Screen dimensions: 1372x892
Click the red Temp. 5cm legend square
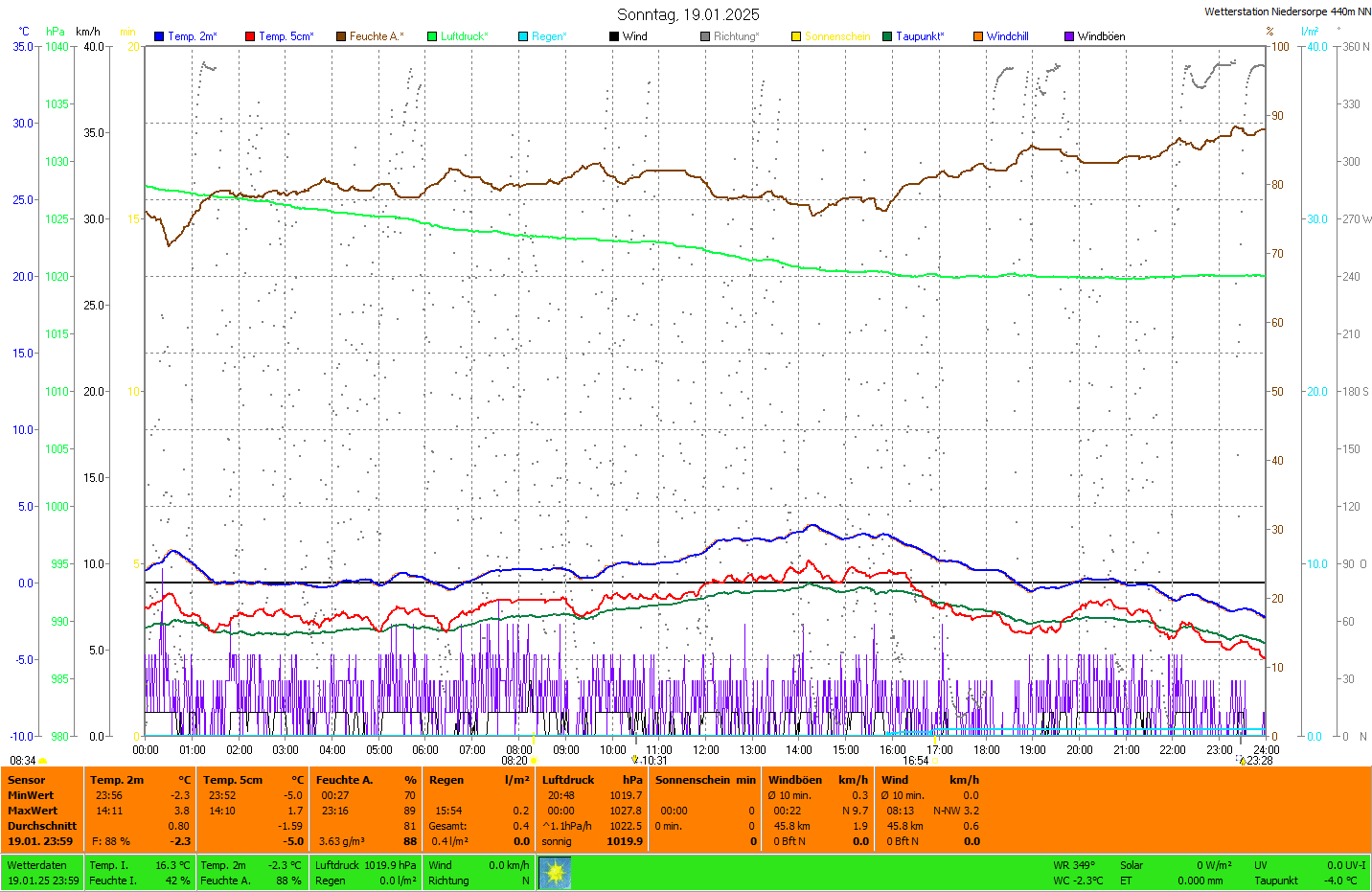click(250, 36)
